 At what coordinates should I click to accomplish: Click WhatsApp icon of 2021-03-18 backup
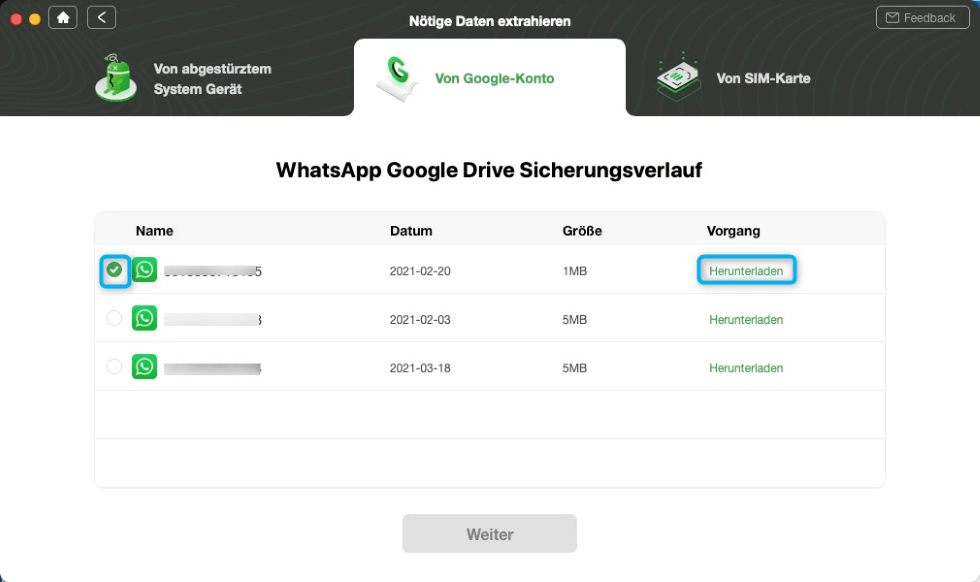[x=145, y=367]
